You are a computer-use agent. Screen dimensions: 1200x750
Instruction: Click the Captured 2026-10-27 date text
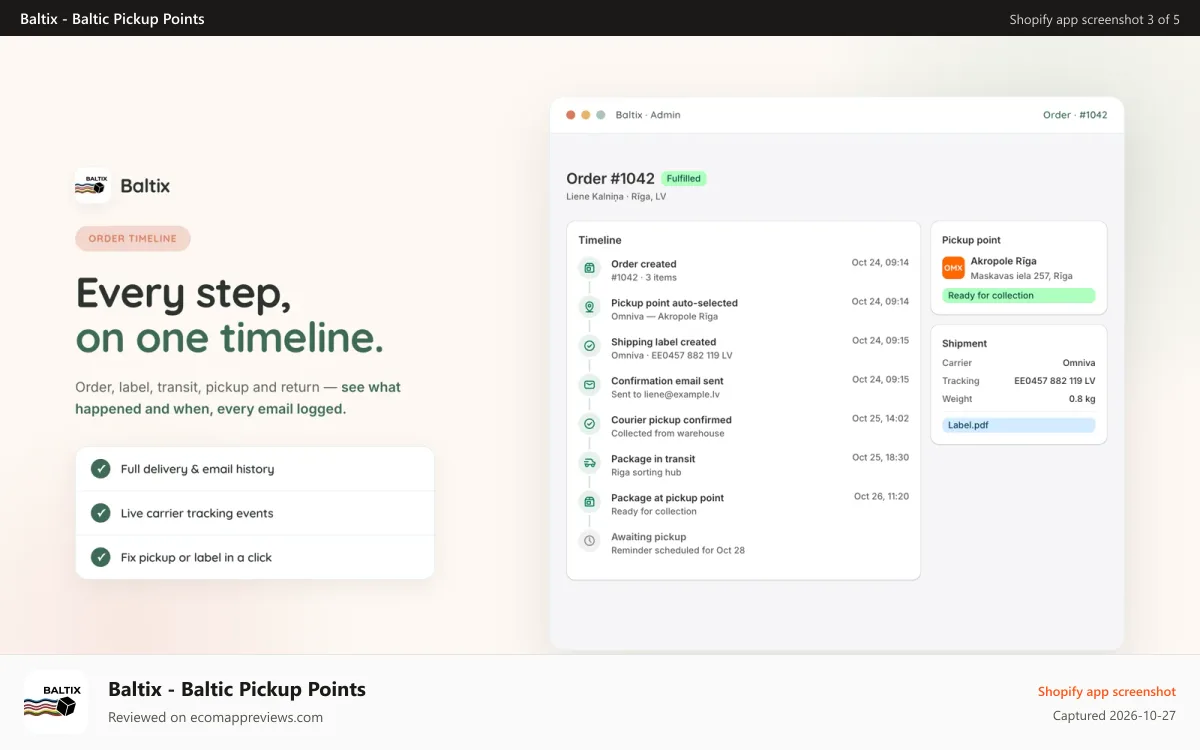tap(1114, 716)
